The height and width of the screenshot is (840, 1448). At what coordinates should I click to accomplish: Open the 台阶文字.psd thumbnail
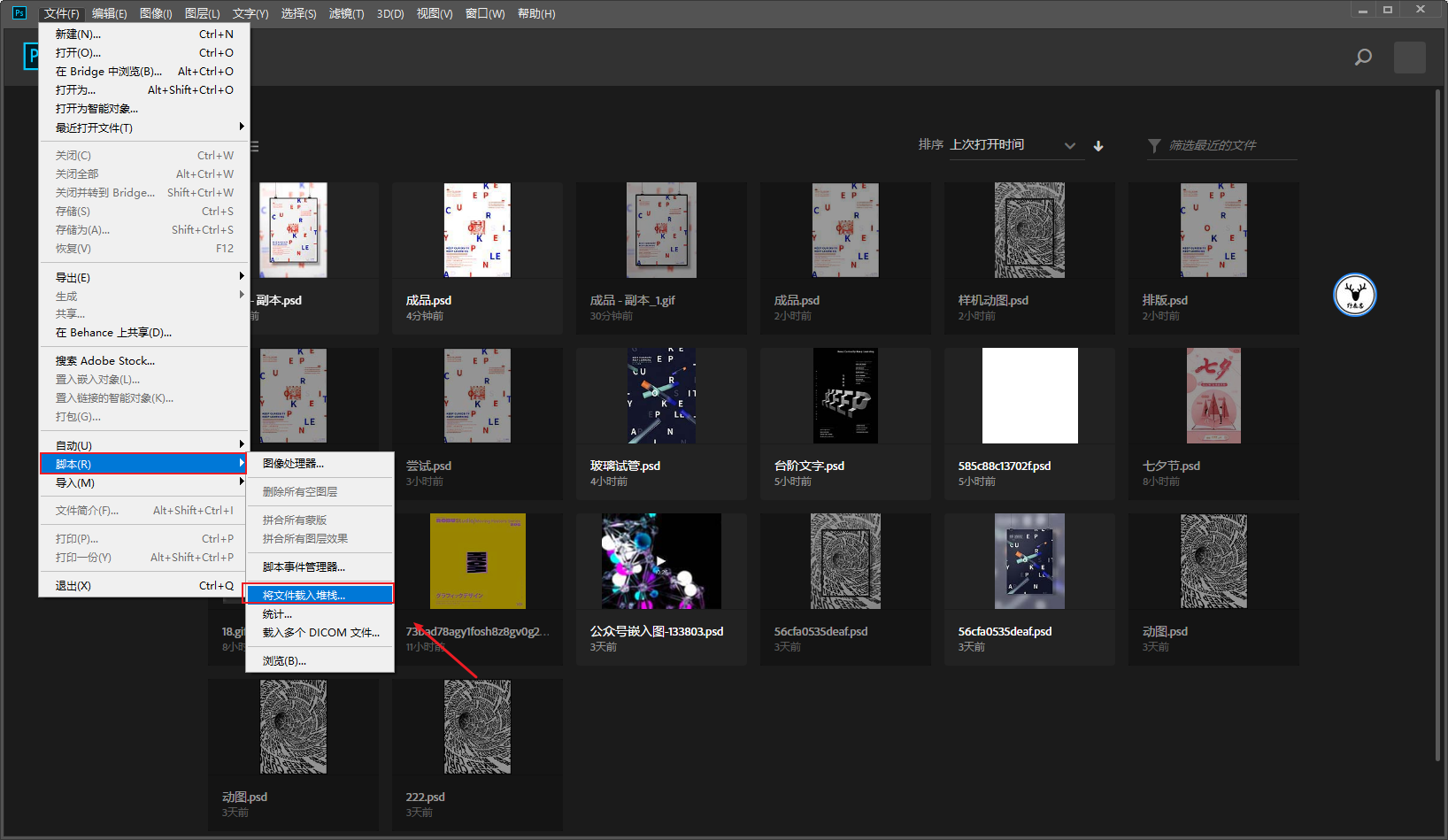pos(845,396)
